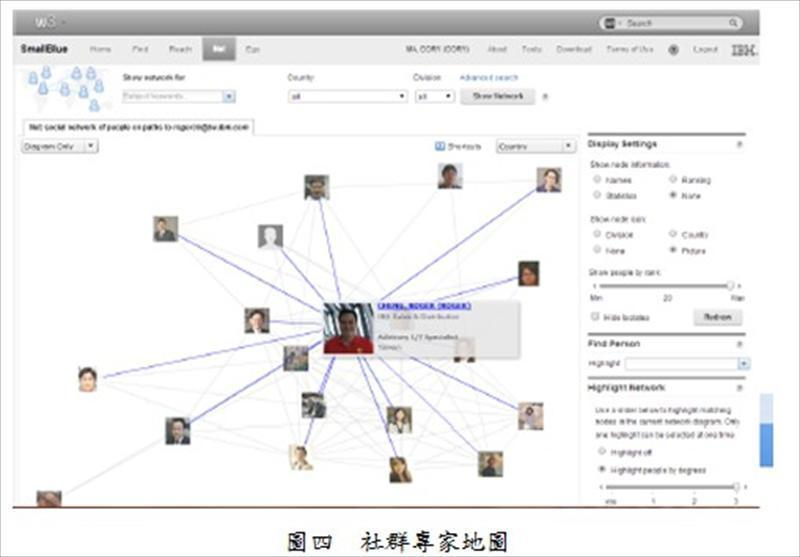
Task: Select the Names radio button
Action: point(597,180)
